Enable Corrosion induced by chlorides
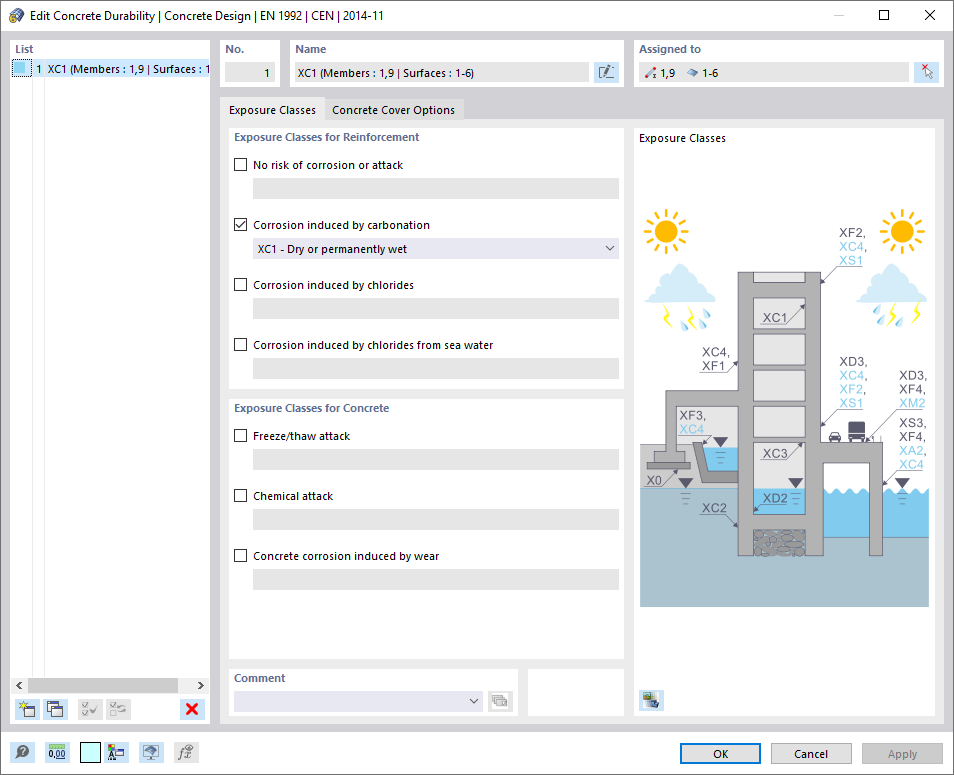The width and height of the screenshot is (954, 775). (x=241, y=285)
